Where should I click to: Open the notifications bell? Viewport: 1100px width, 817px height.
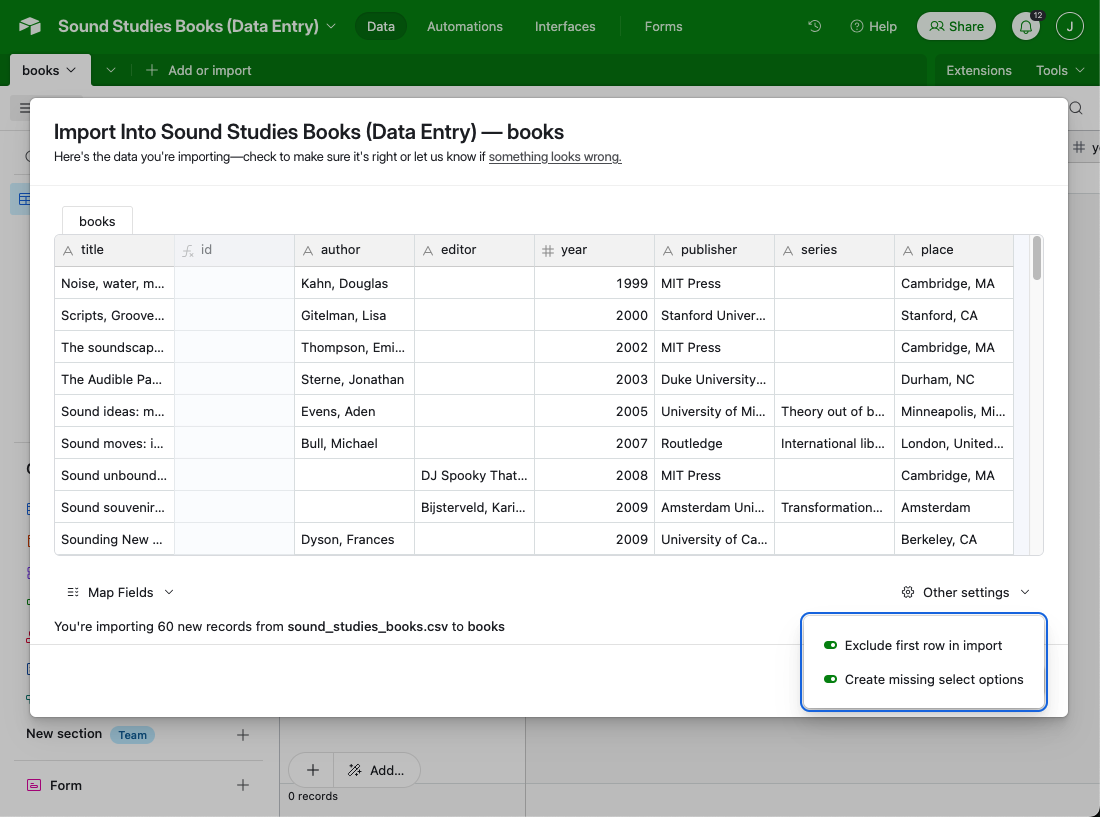coord(1025,26)
